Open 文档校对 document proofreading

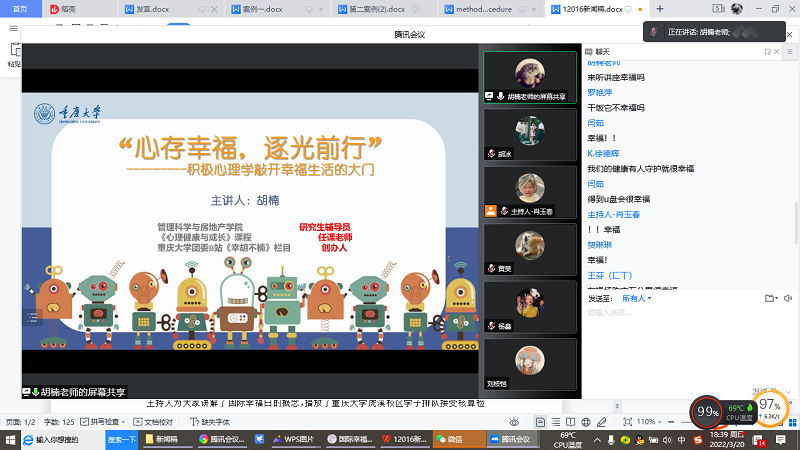click(153, 422)
